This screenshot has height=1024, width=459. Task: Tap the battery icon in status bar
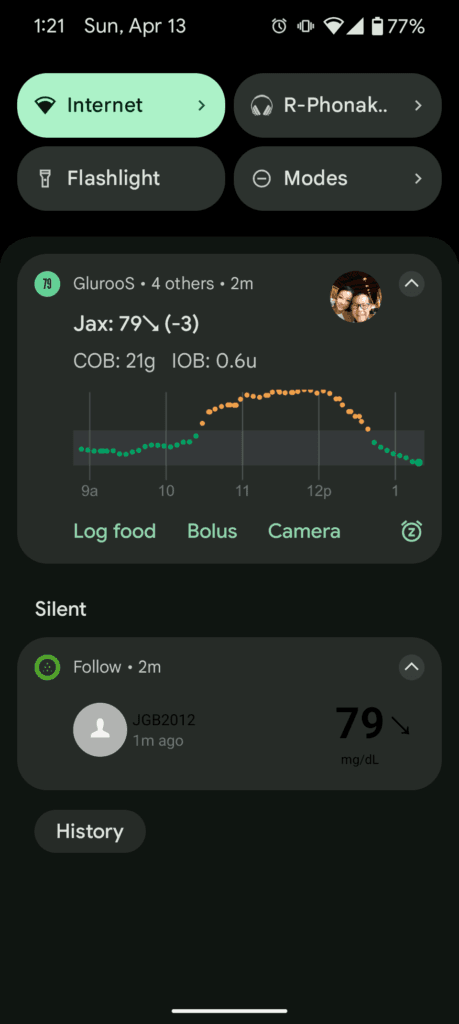377,26
